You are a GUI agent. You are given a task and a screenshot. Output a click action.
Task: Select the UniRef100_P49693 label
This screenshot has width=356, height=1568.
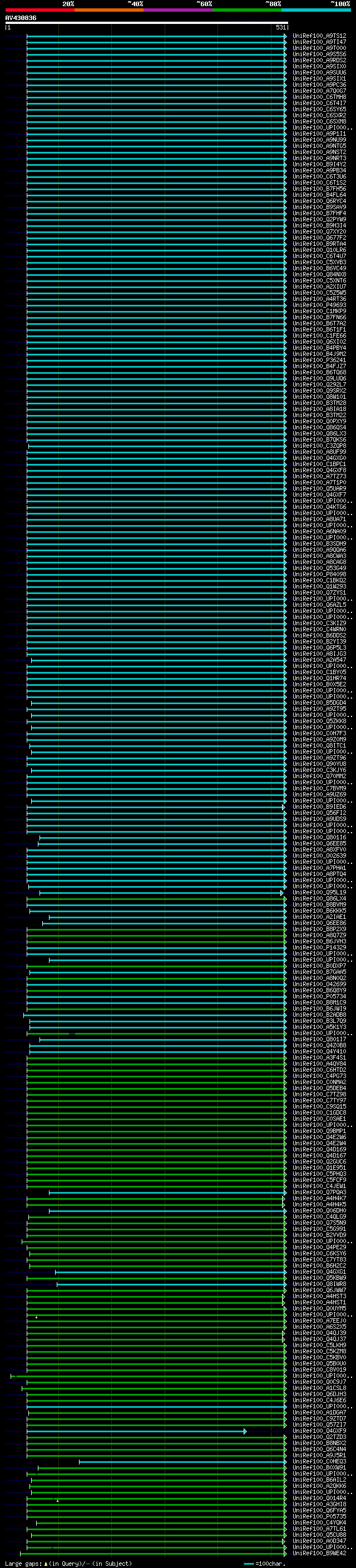[319, 305]
